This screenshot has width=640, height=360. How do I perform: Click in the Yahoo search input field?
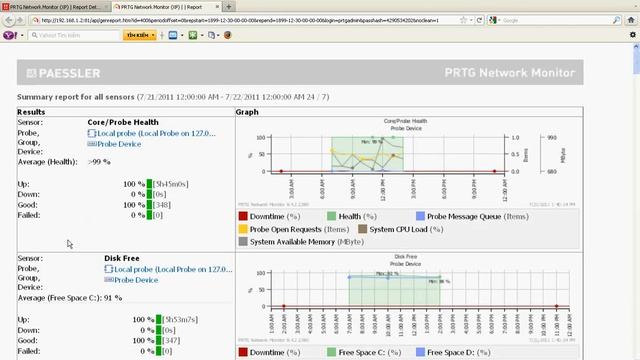(74, 36)
